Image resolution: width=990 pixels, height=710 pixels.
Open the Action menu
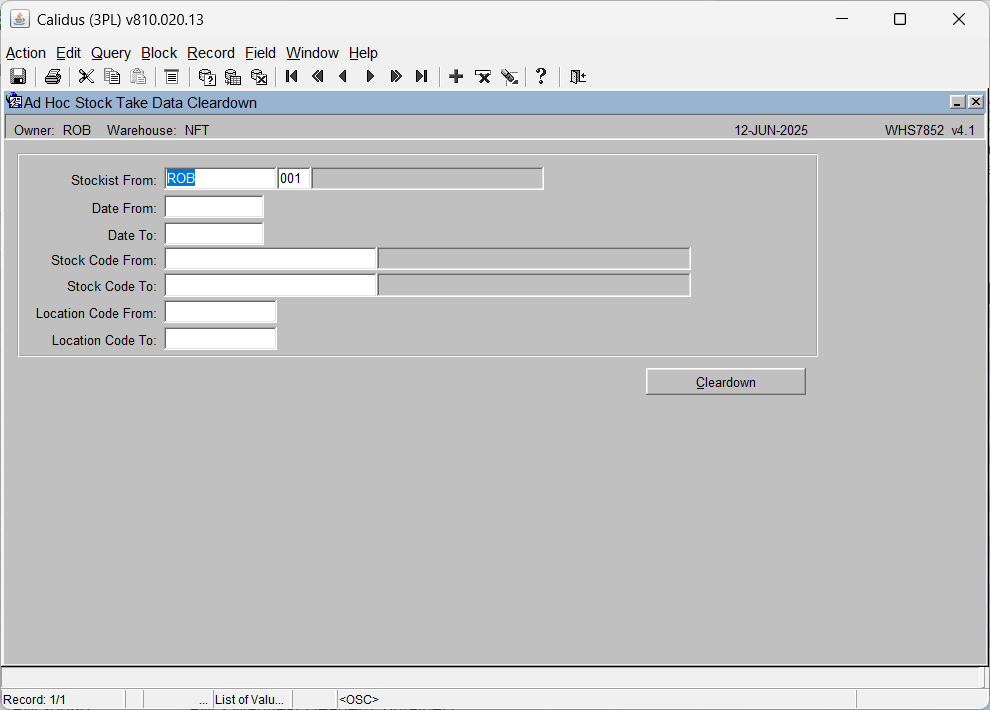pyautogui.click(x=26, y=53)
